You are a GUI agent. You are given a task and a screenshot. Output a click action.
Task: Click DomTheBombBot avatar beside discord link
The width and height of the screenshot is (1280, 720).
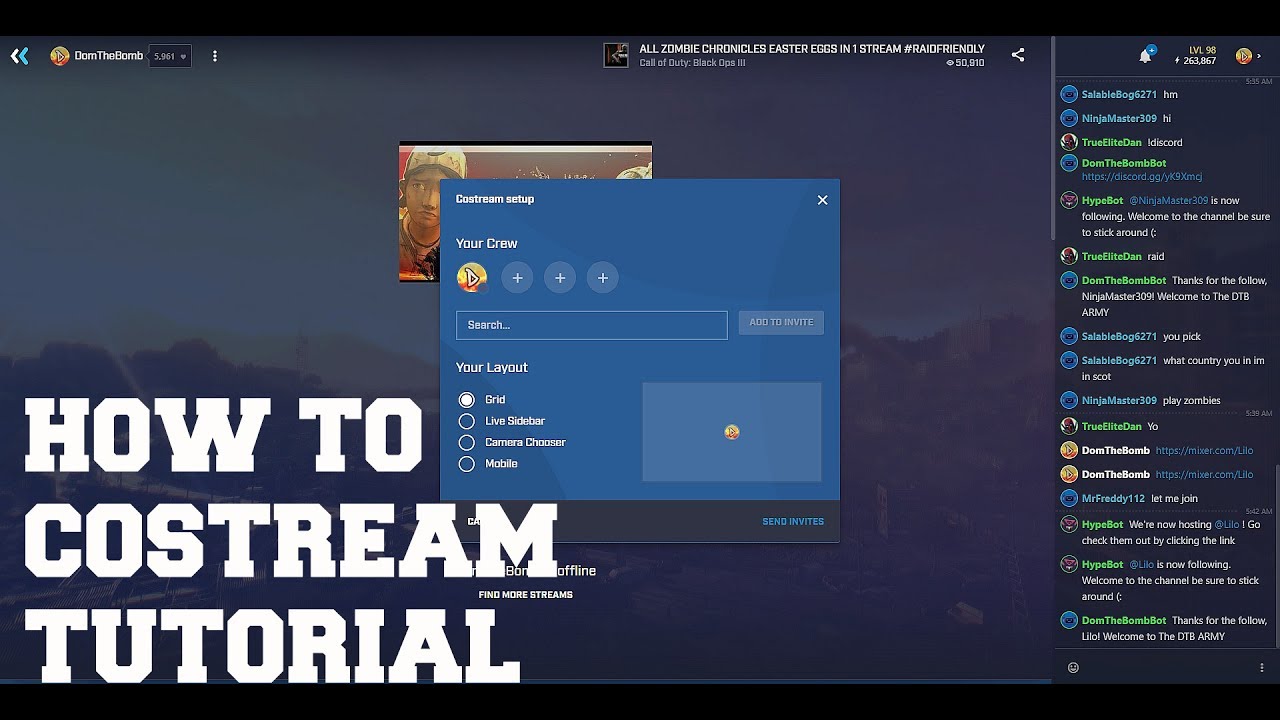coord(1069,163)
